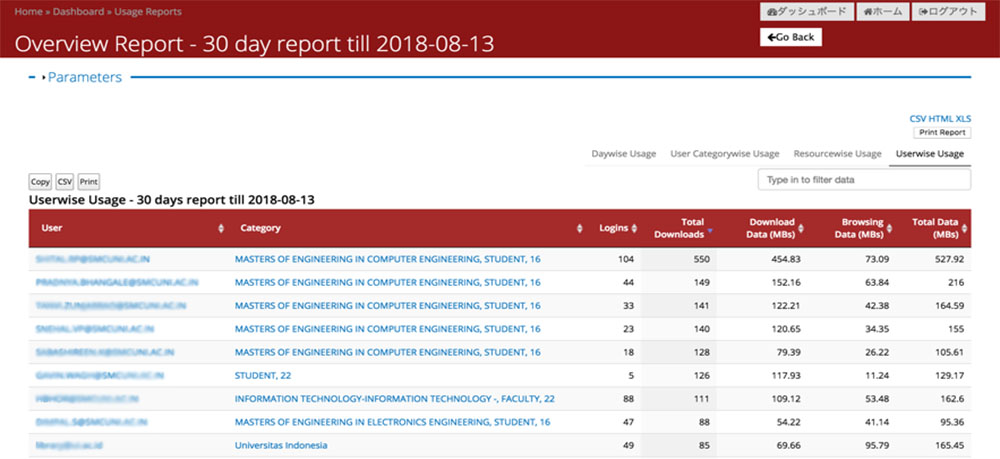The width and height of the screenshot is (1000, 459).
Task: Go to home via ホーム button
Action: 883,11
